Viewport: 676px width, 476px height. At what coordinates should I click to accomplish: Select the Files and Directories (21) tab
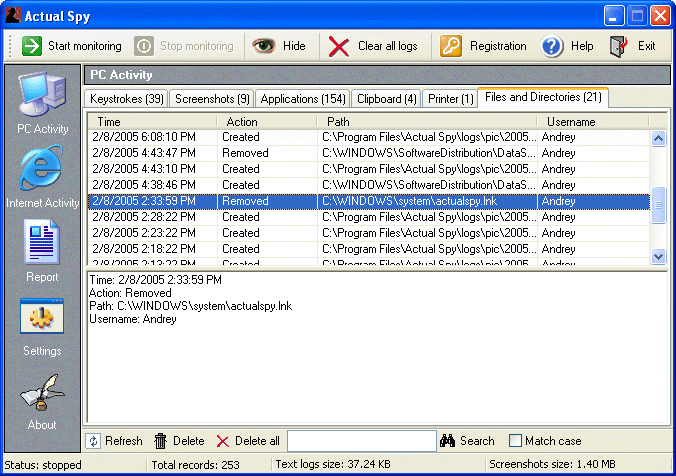coord(543,97)
